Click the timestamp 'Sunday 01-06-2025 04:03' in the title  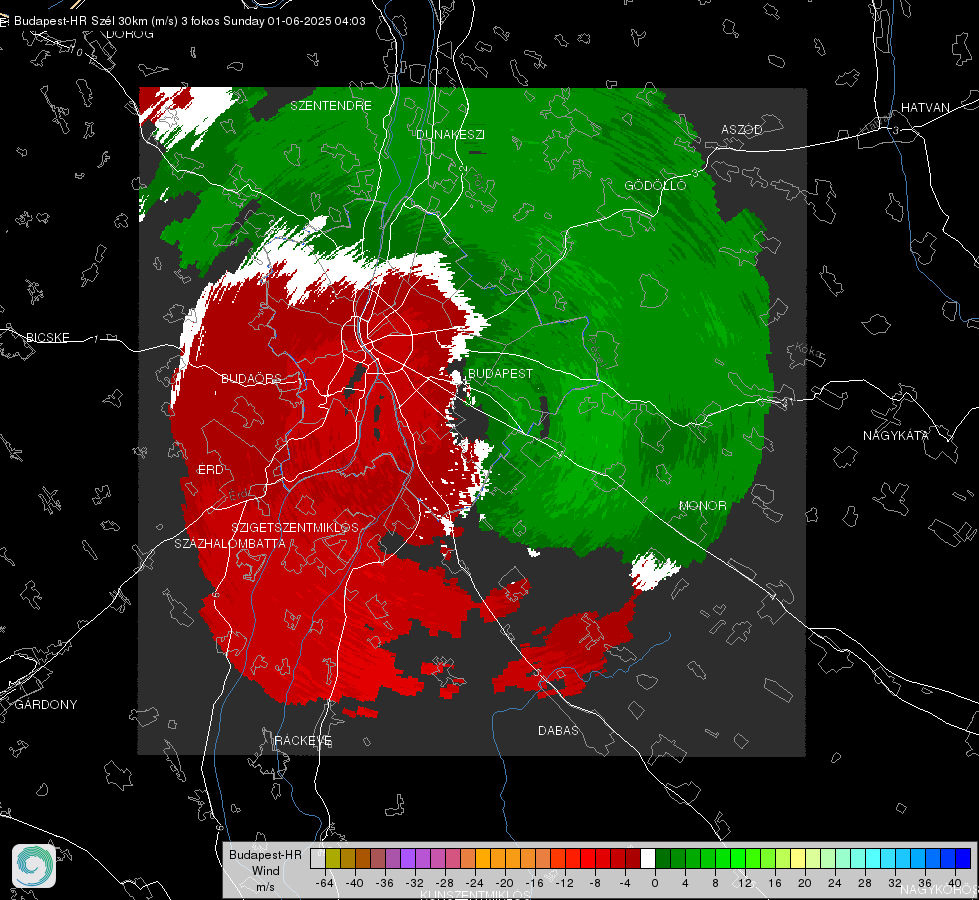(x=294, y=21)
